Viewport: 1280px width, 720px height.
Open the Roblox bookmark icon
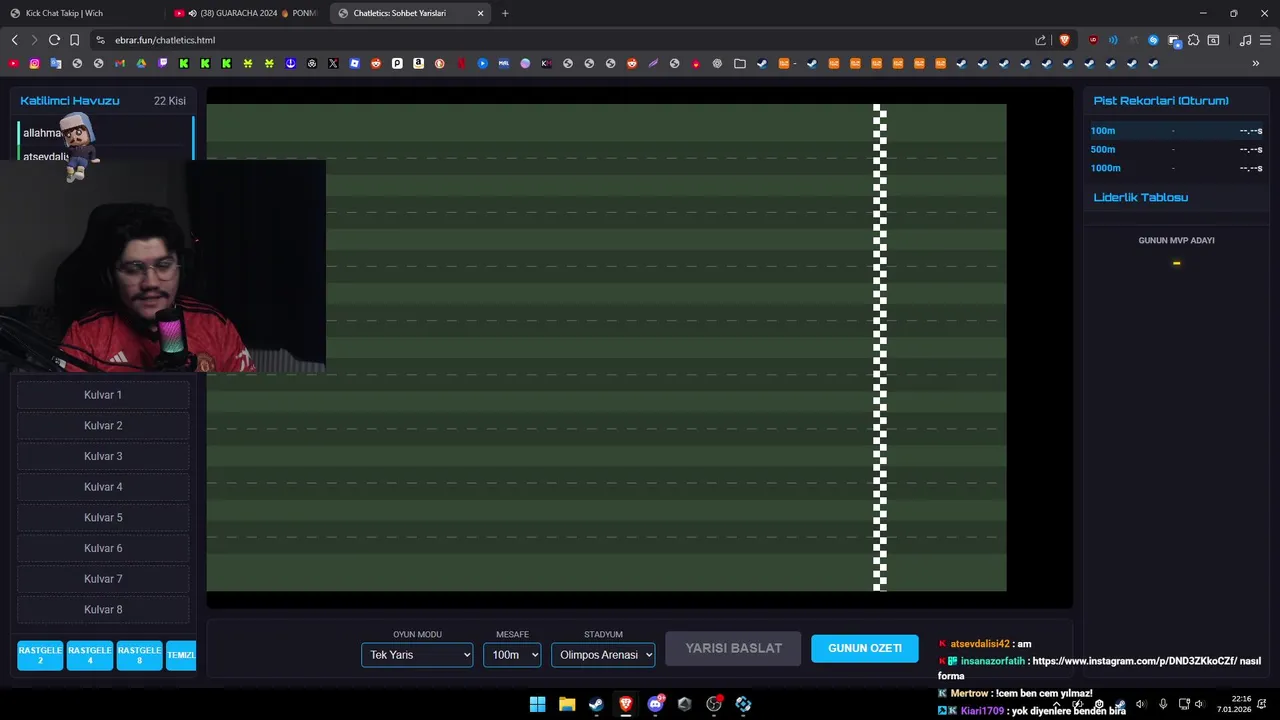tap(355, 63)
